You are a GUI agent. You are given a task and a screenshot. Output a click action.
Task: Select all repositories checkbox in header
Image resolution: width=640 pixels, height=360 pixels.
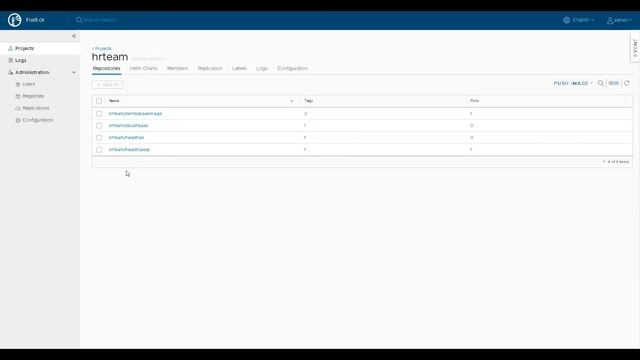click(x=99, y=101)
